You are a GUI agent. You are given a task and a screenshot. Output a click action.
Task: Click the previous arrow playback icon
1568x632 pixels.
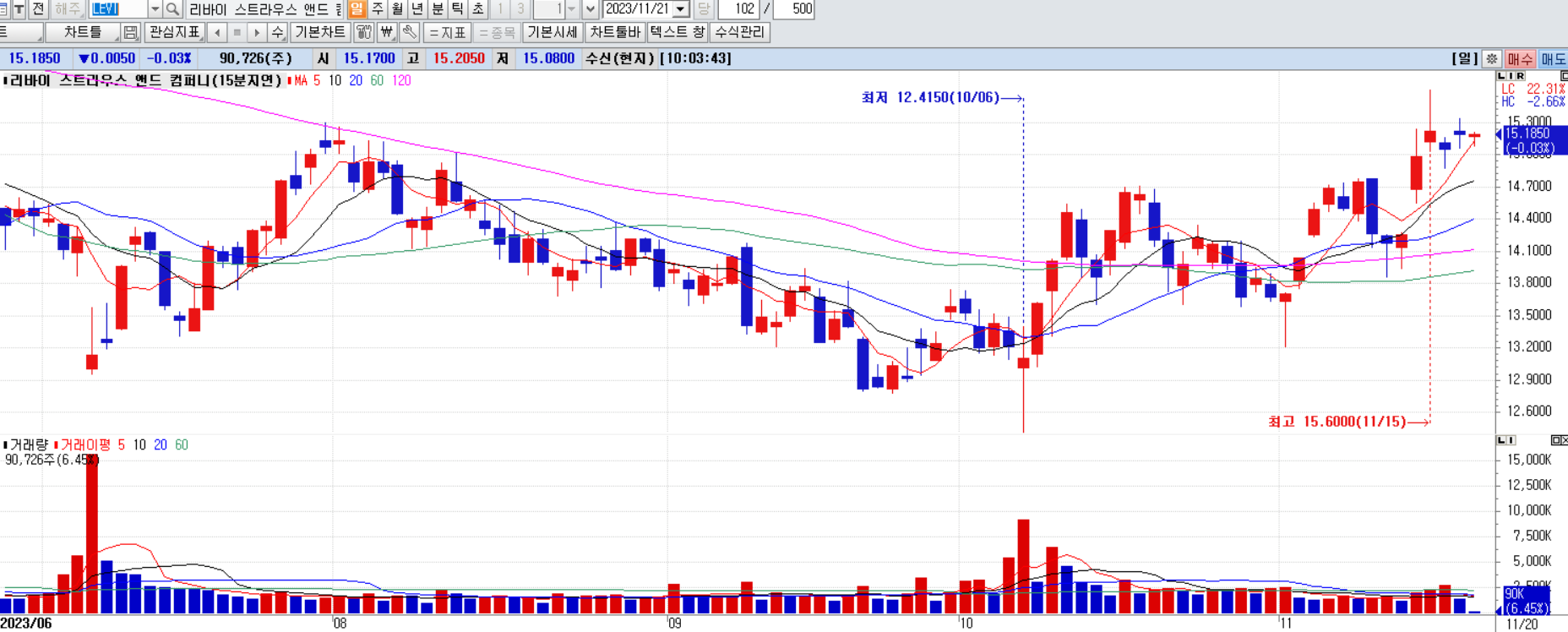coord(218,32)
